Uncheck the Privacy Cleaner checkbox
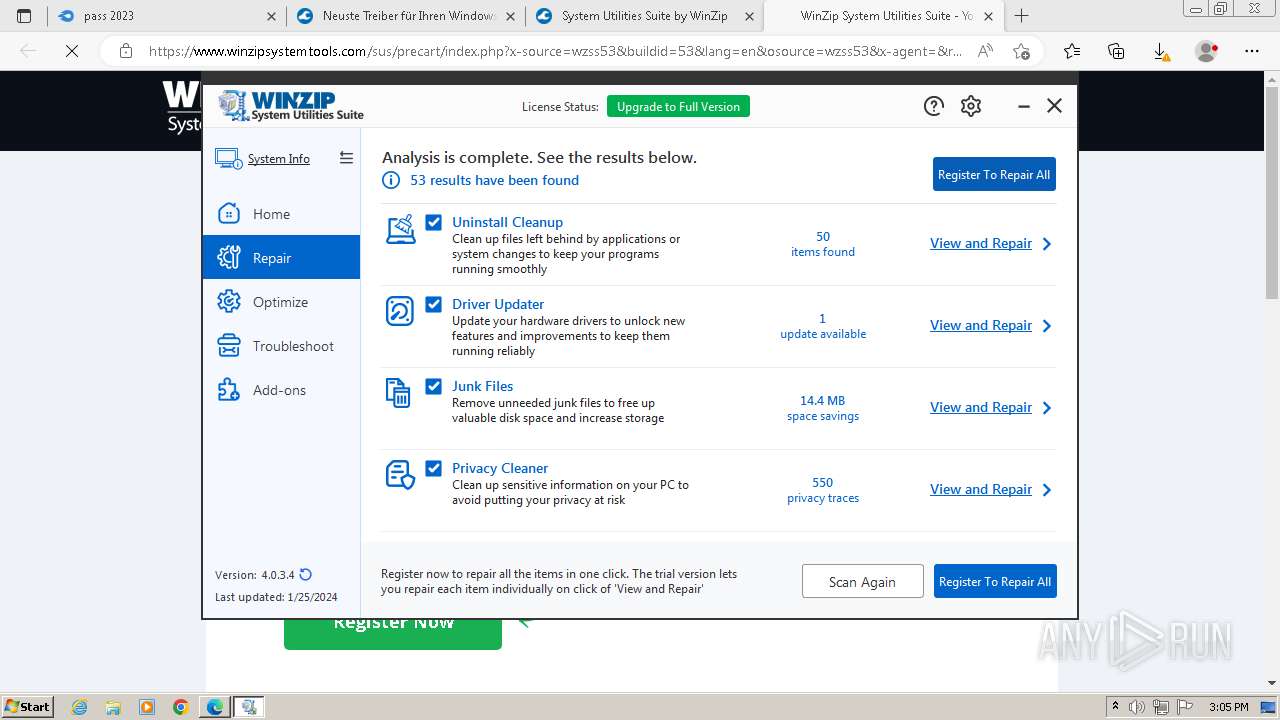This screenshot has width=1280, height=720. tap(433, 468)
